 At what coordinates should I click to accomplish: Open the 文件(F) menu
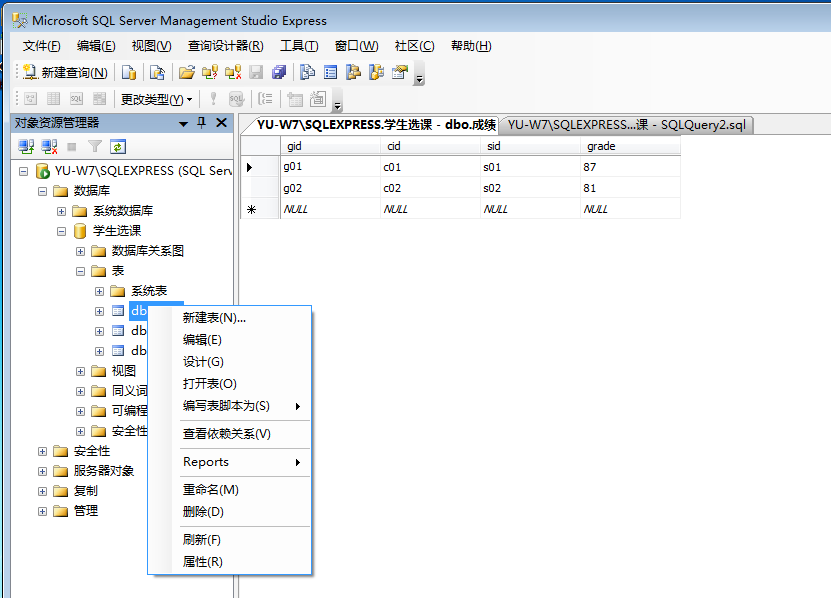click(41, 46)
